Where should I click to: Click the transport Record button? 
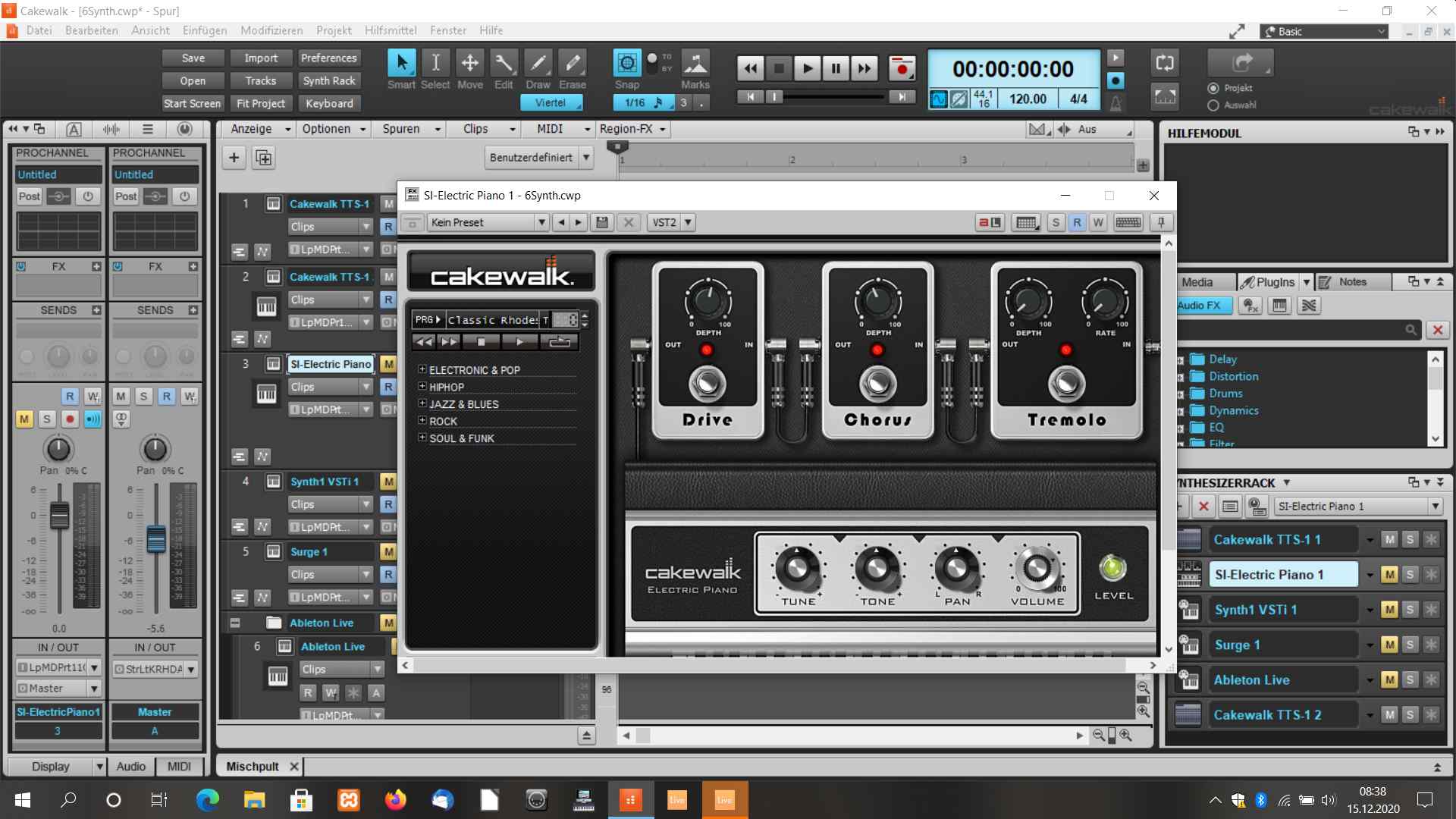[x=902, y=69]
